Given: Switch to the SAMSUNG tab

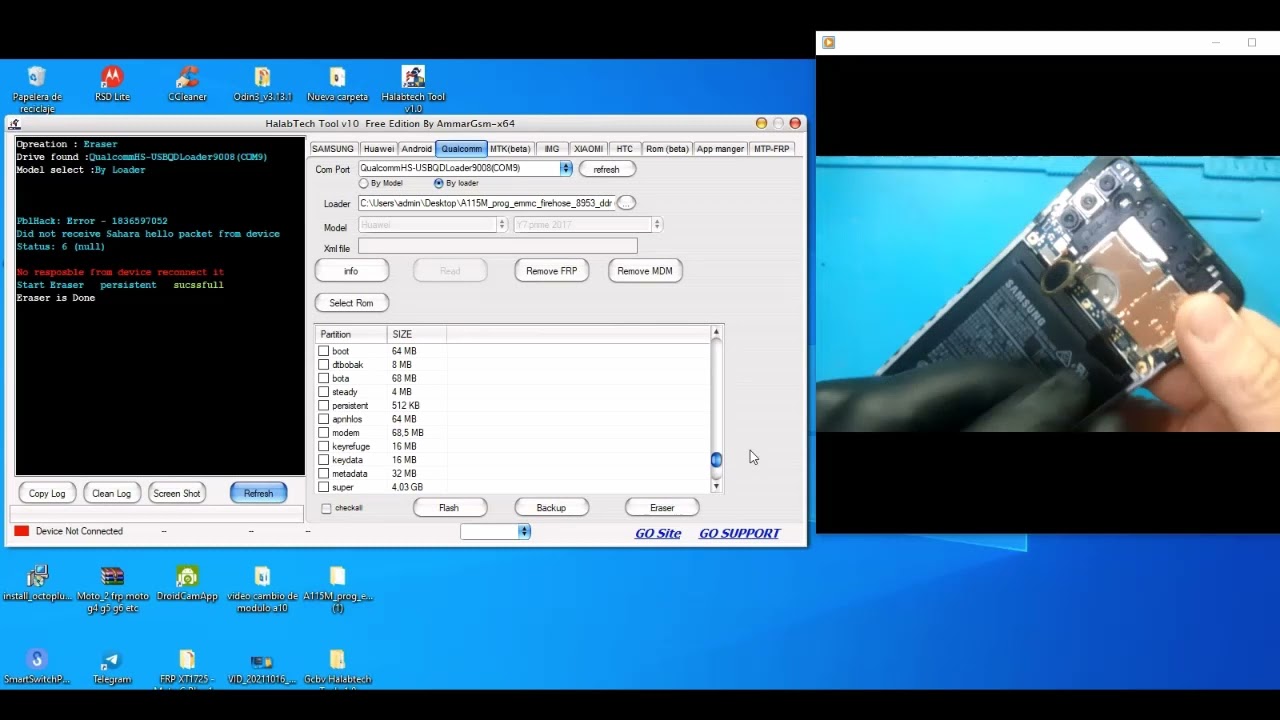Looking at the screenshot, I should pos(332,149).
